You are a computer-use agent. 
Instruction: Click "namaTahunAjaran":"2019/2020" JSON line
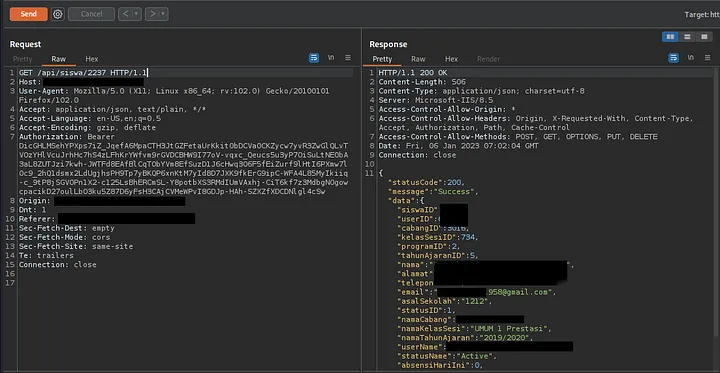[465, 338]
